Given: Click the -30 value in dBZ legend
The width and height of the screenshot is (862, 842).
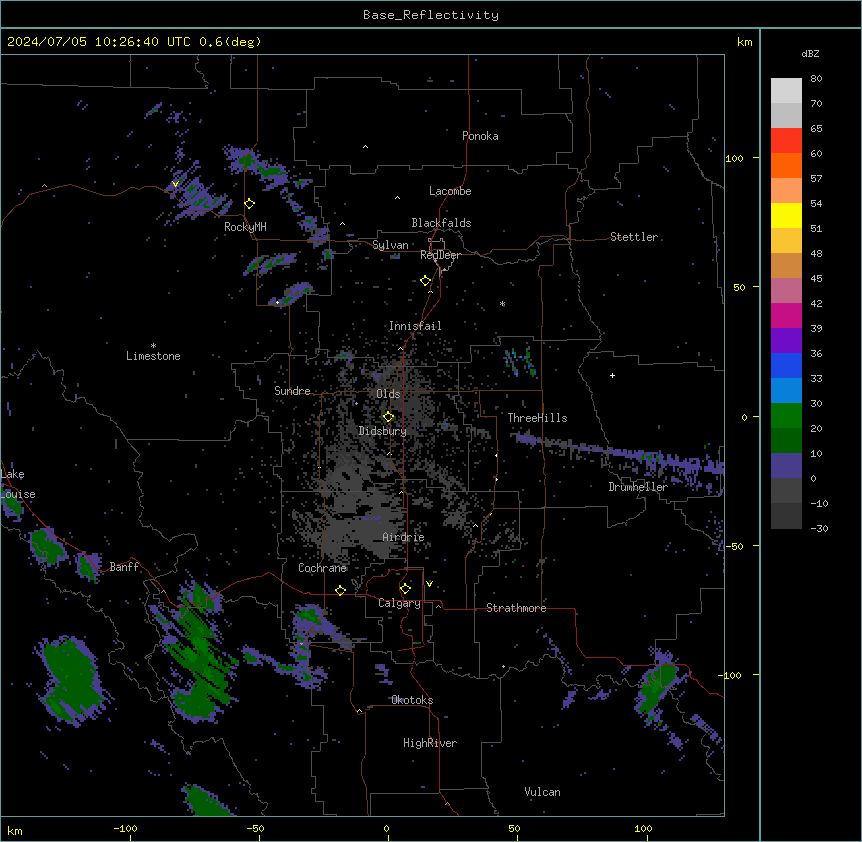Looking at the screenshot, I should 819,529.
